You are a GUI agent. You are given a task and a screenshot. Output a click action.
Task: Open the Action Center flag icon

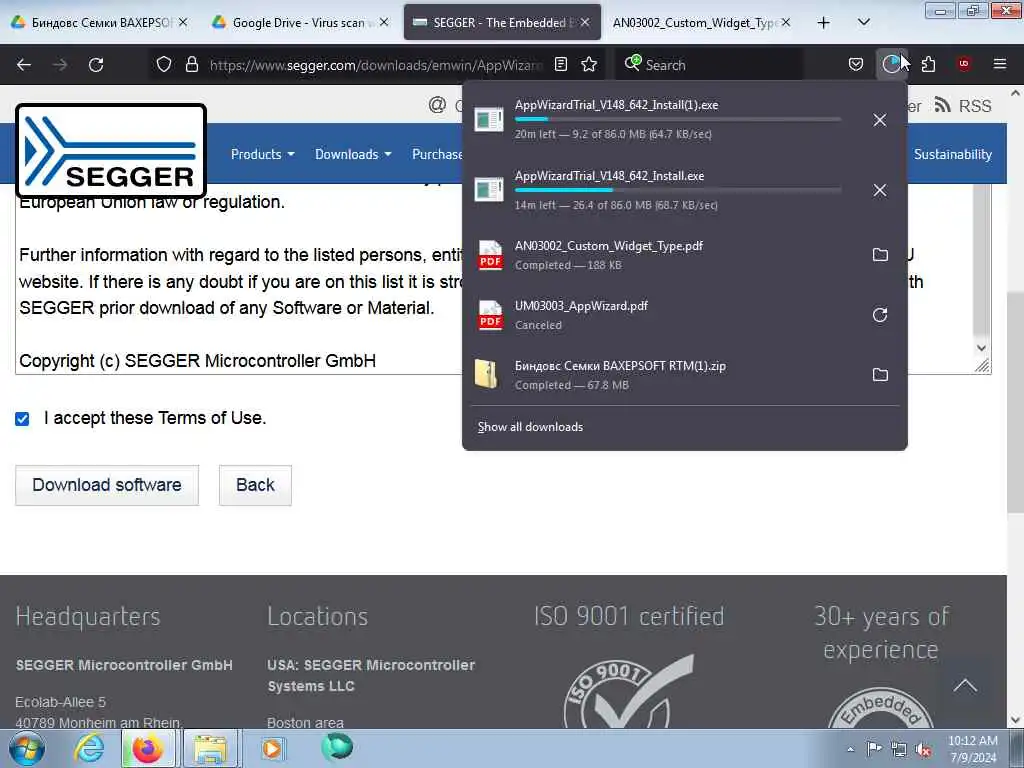pyautogui.click(x=874, y=748)
